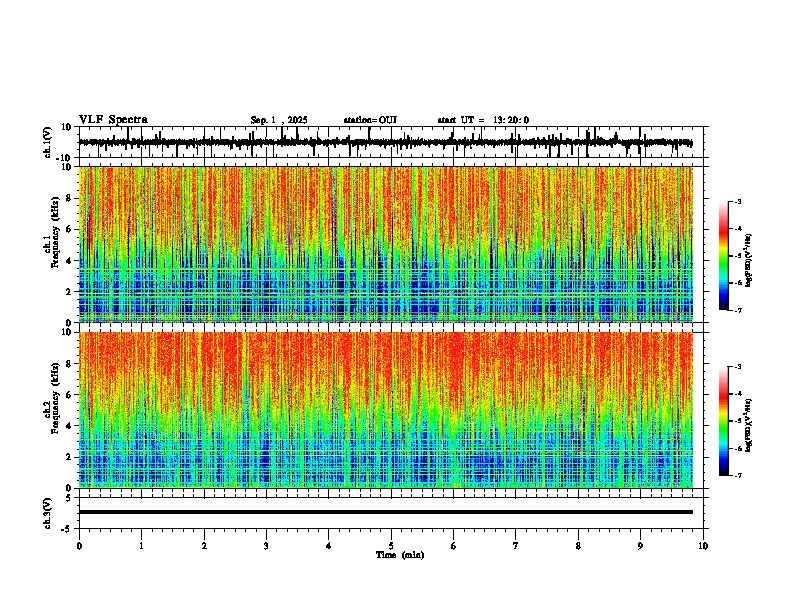This screenshot has width=792, height=612.
Task: Click the time axis tick label "6"
Action: coord(454,546)
